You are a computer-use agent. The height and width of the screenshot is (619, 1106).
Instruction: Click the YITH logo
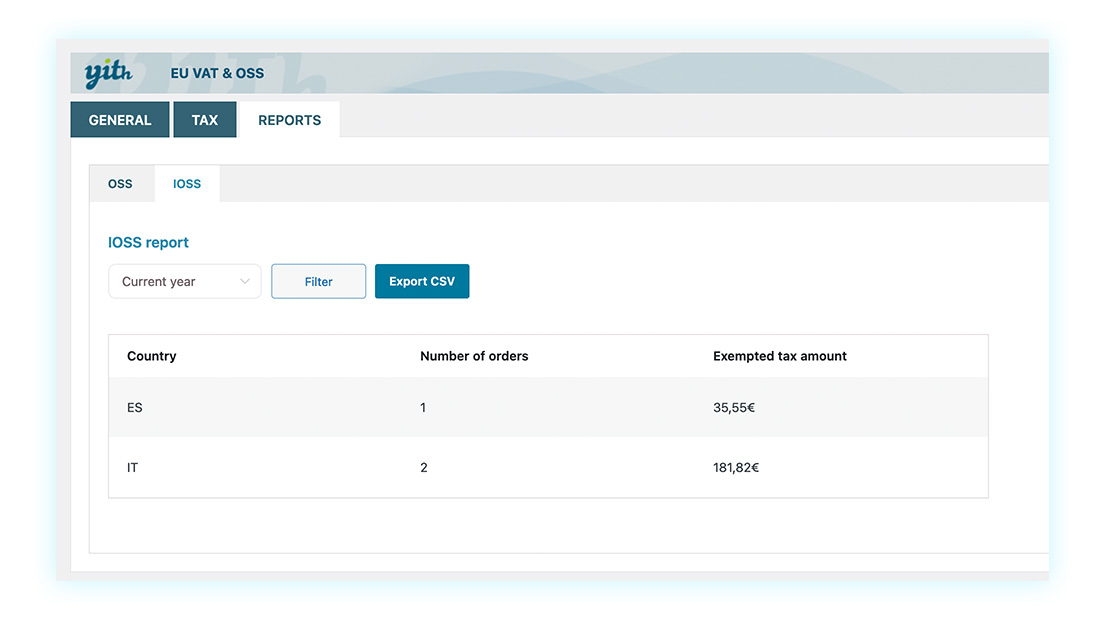108,73
